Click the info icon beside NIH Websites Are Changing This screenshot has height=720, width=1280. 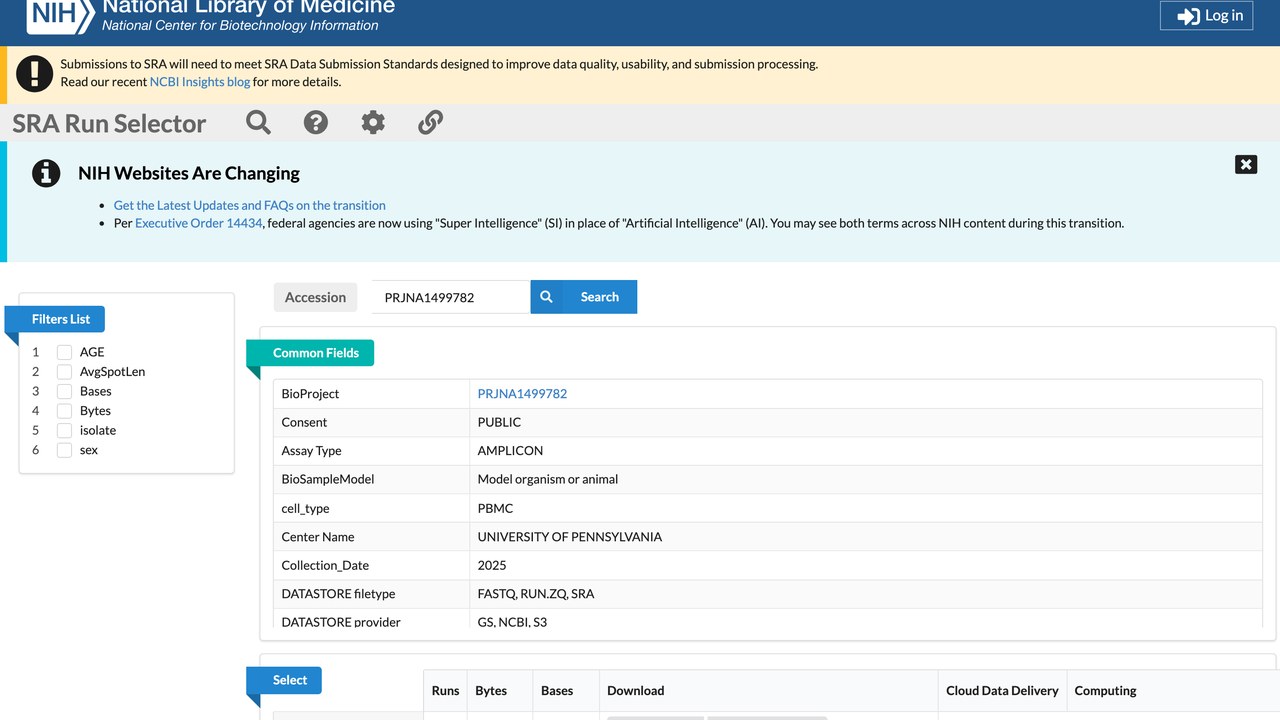(x=46, y=173)
